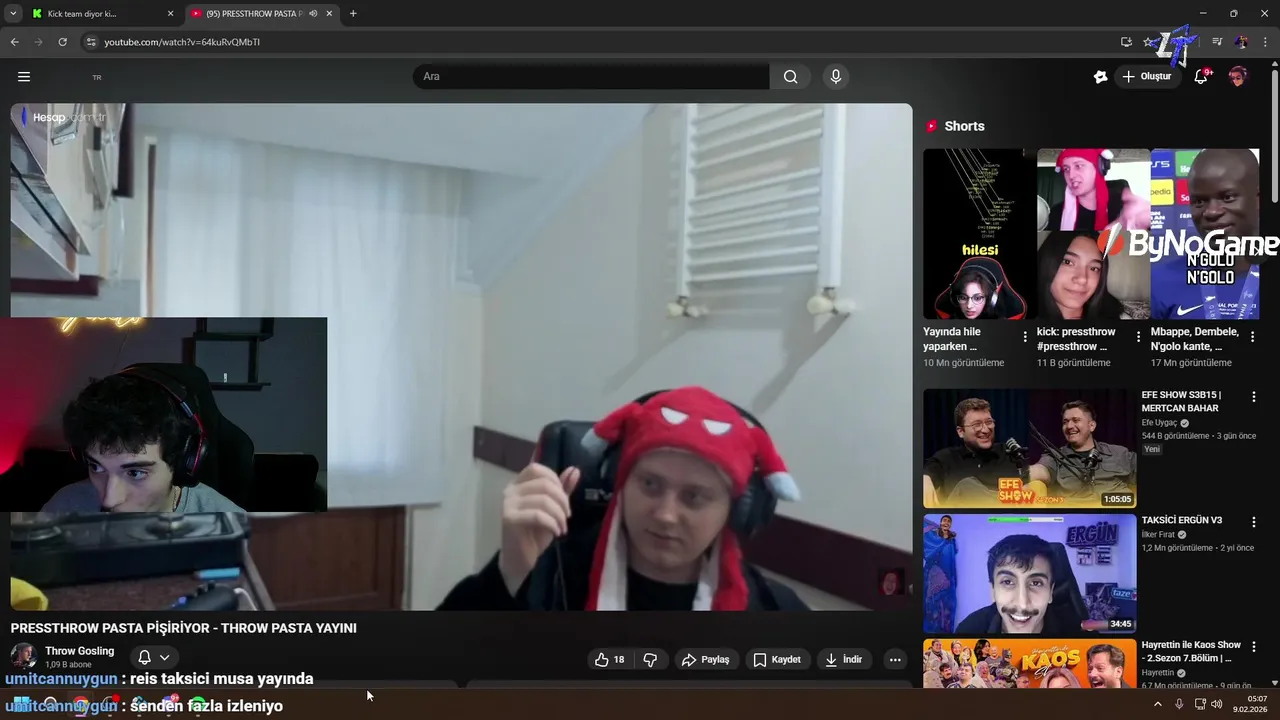Open Chrome's three-dot menu
Screen dimensions: 1280x720
coord(1265,42)
